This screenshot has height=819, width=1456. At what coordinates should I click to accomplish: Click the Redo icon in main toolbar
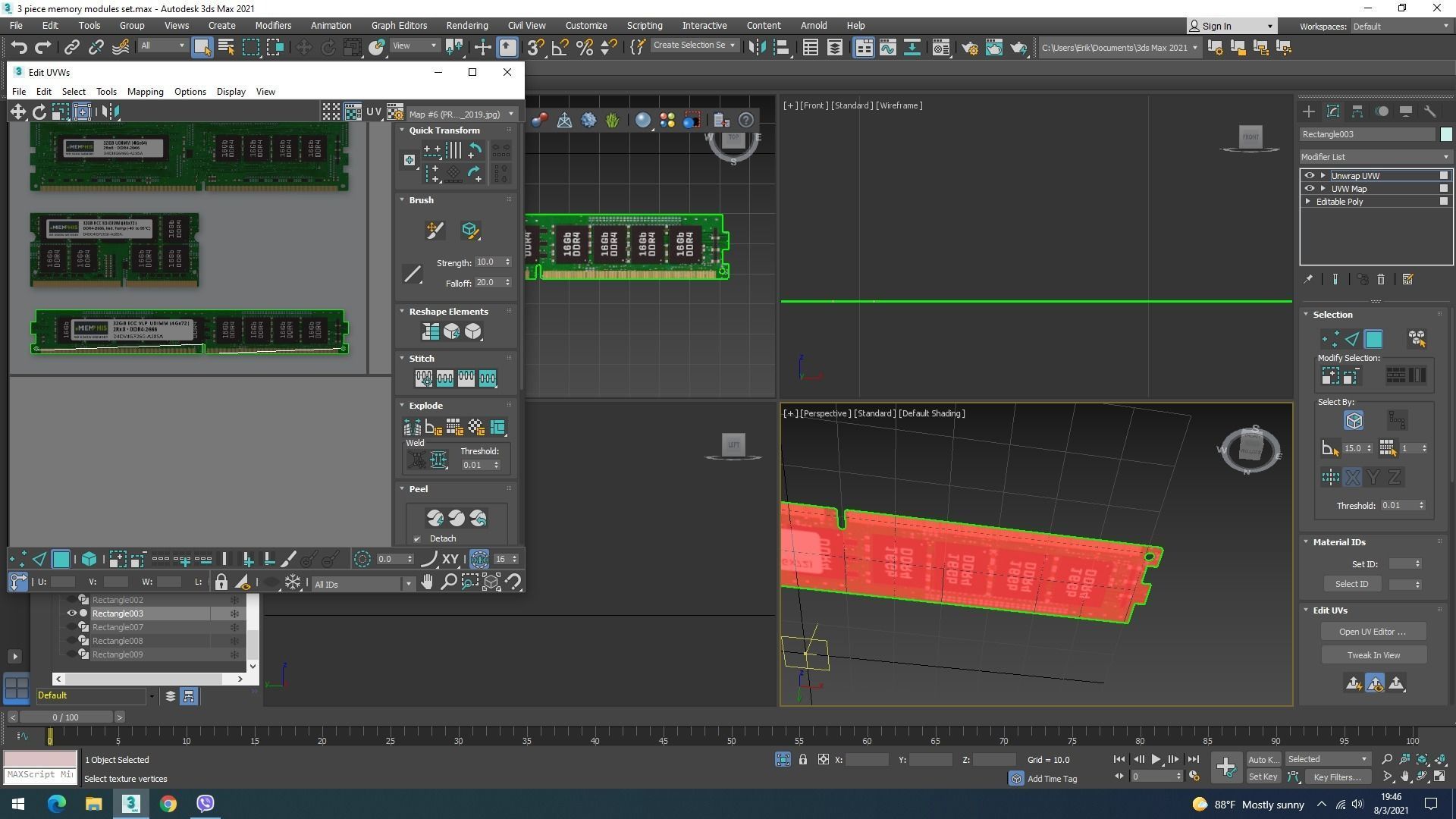click(43, 48)
